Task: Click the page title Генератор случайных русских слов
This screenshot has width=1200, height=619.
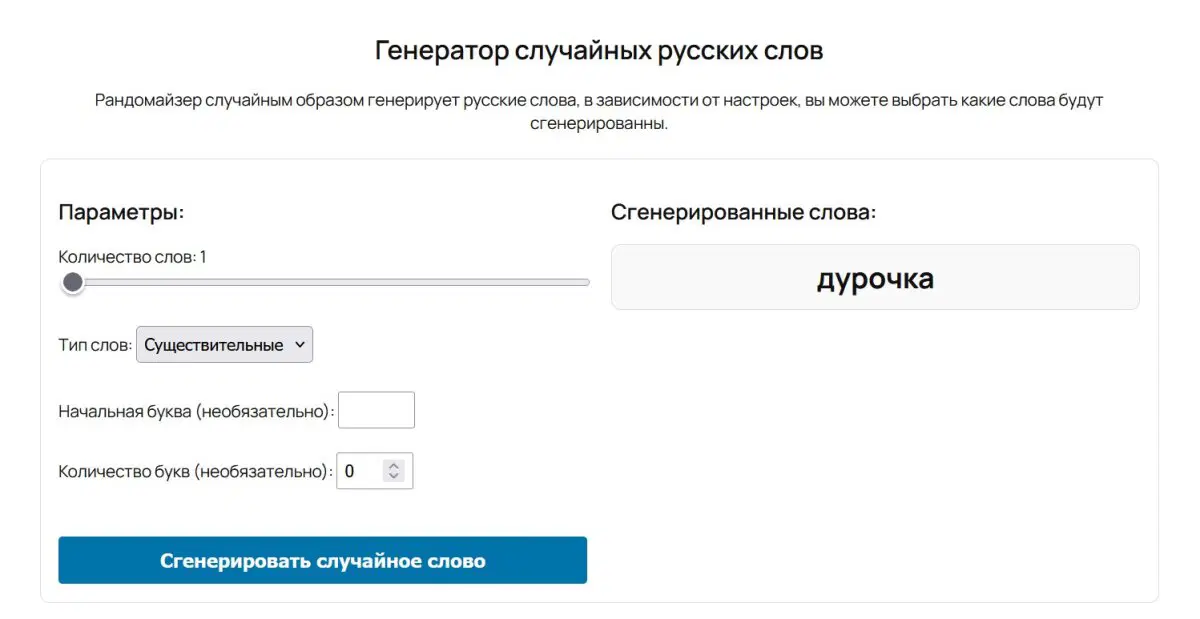Action: (599, 48)
